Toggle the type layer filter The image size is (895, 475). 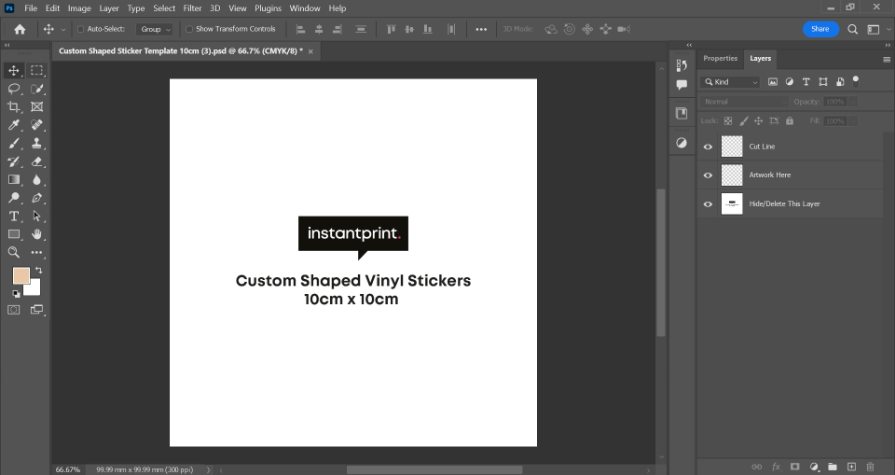pos(806,82)
